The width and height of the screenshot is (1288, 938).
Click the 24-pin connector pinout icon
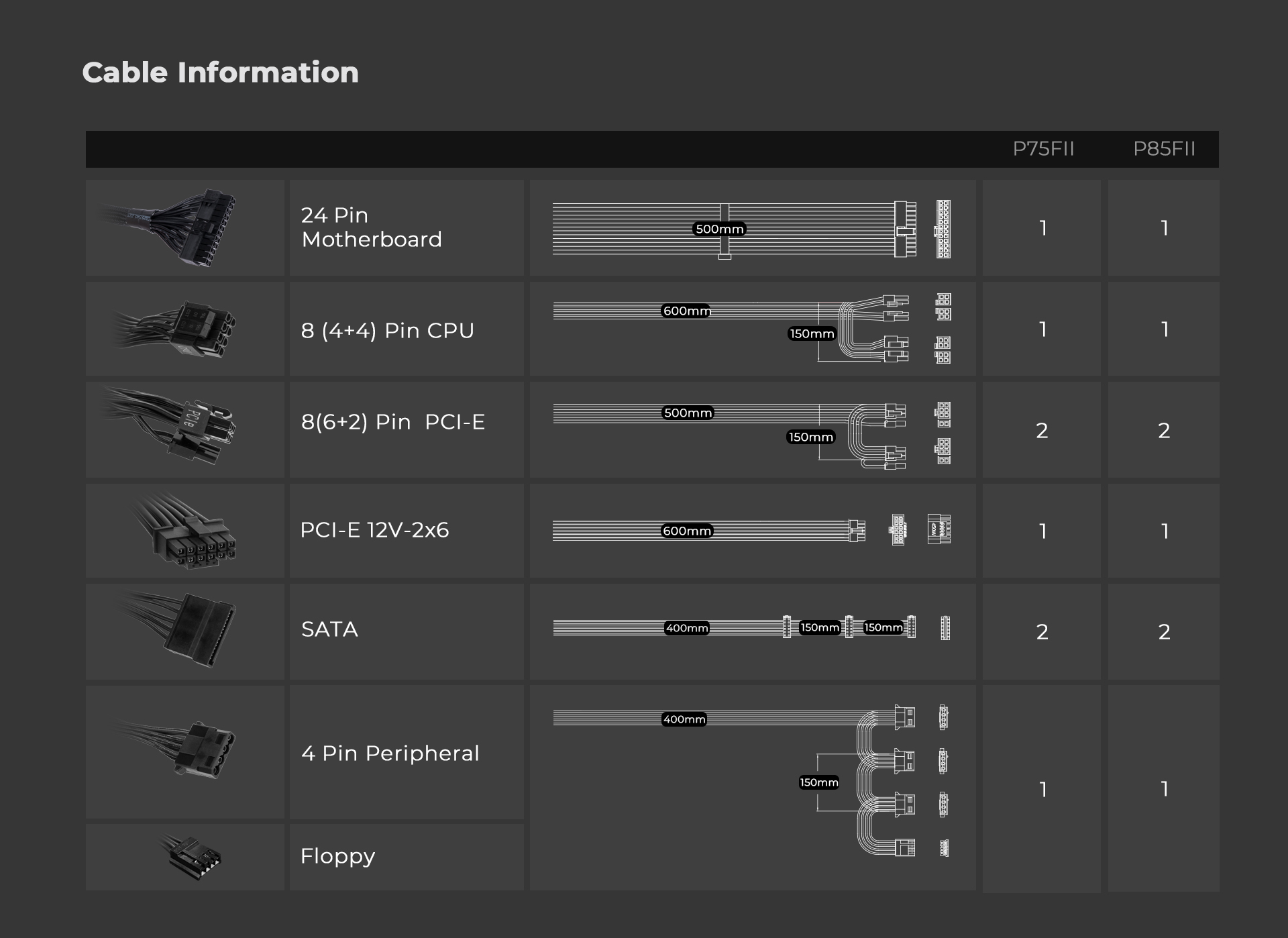[x=943, y=229]
